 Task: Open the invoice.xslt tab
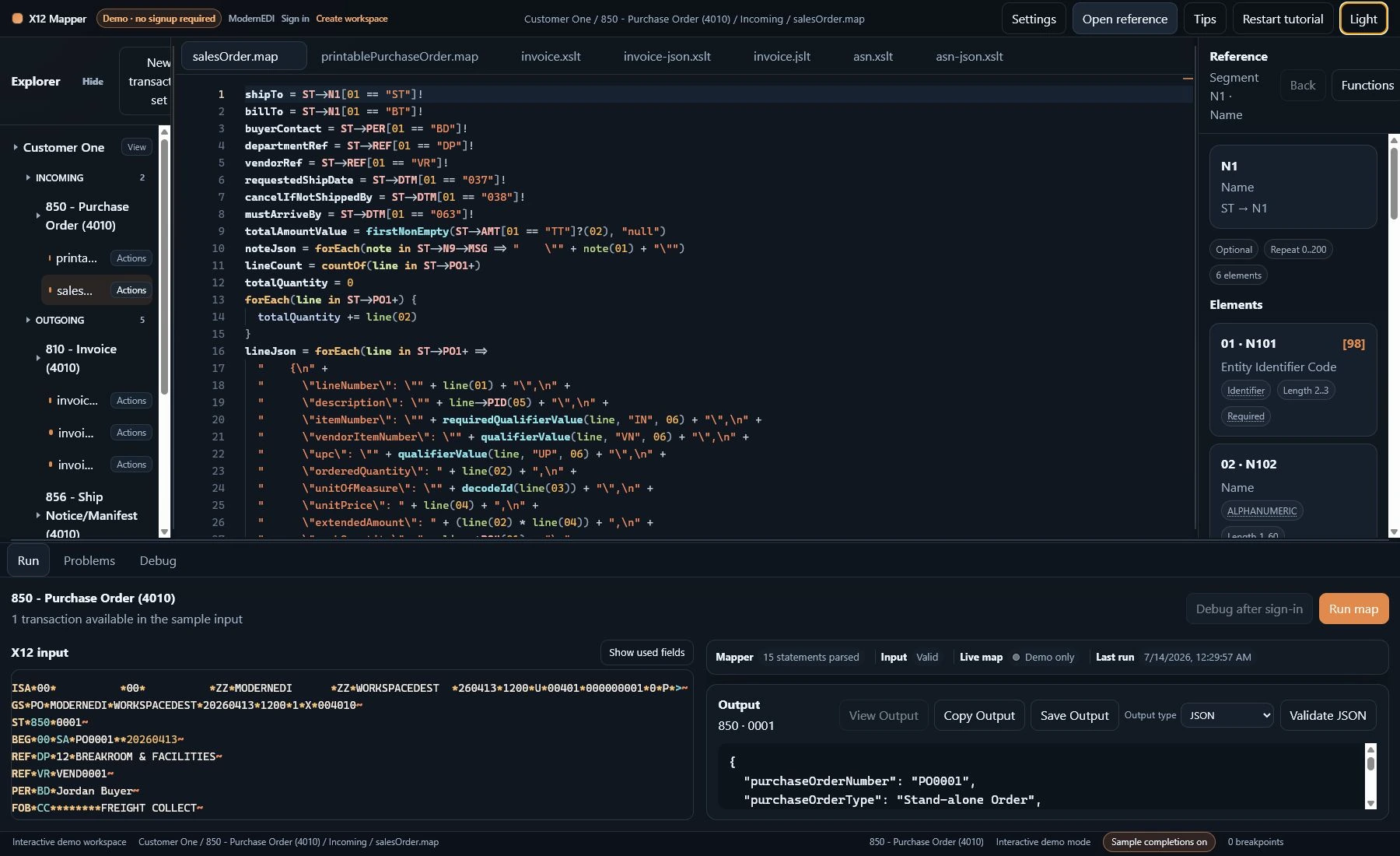coord(551,56)
